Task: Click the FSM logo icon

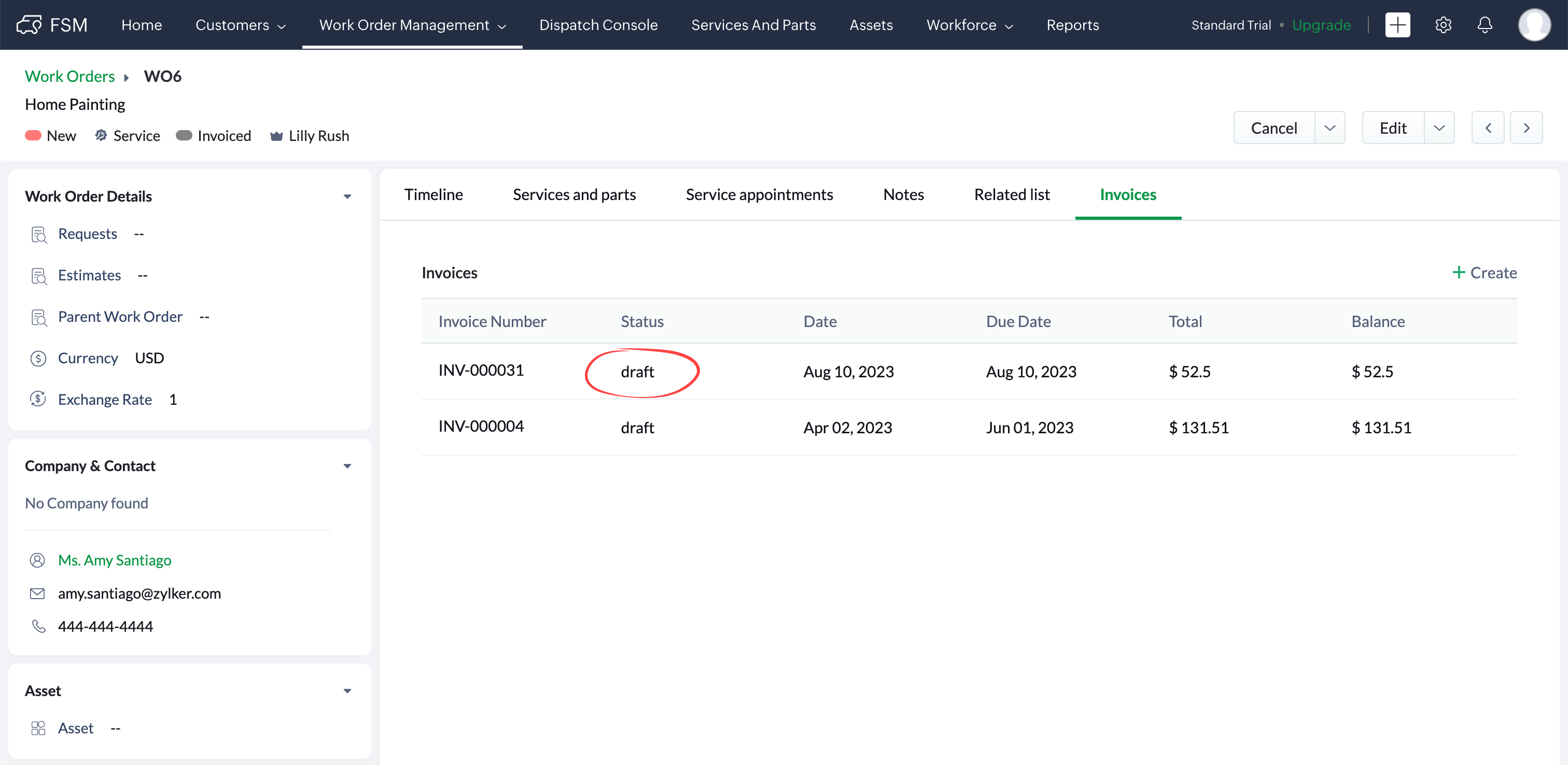Action: click(29, 25)
